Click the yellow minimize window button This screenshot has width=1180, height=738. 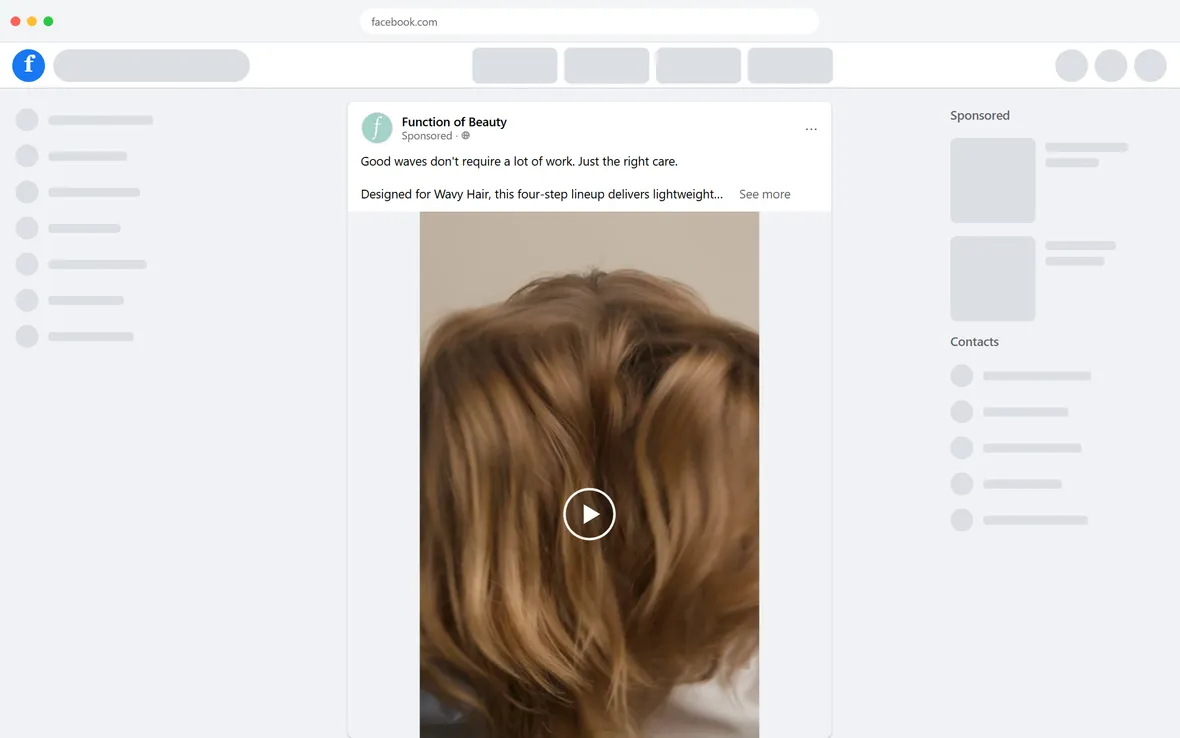click(x=32, y=21)
